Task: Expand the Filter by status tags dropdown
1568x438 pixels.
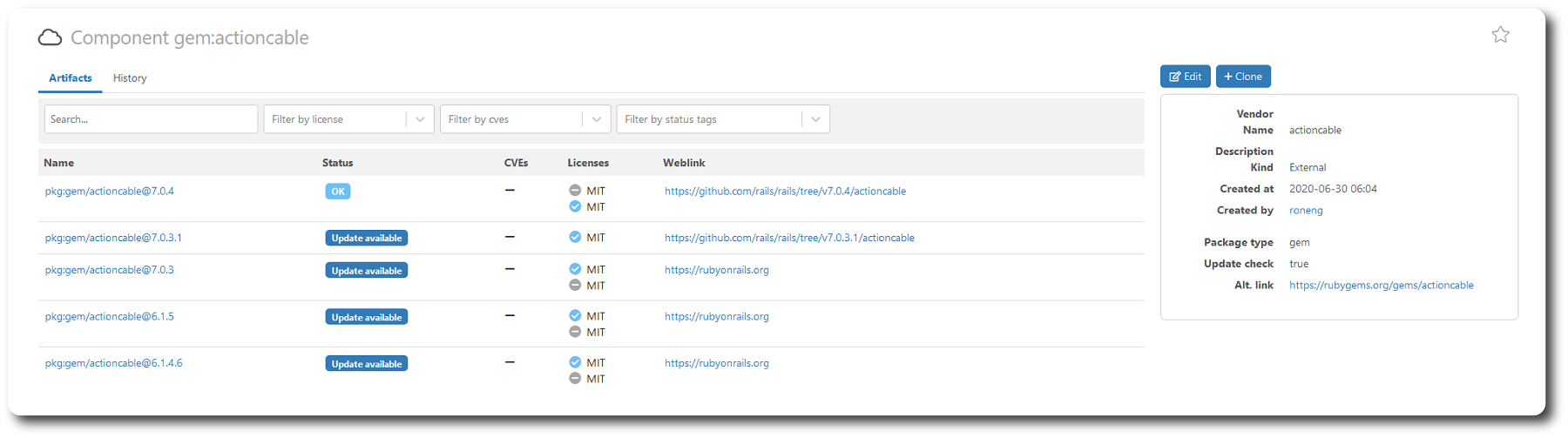Action: click(815, 119)
